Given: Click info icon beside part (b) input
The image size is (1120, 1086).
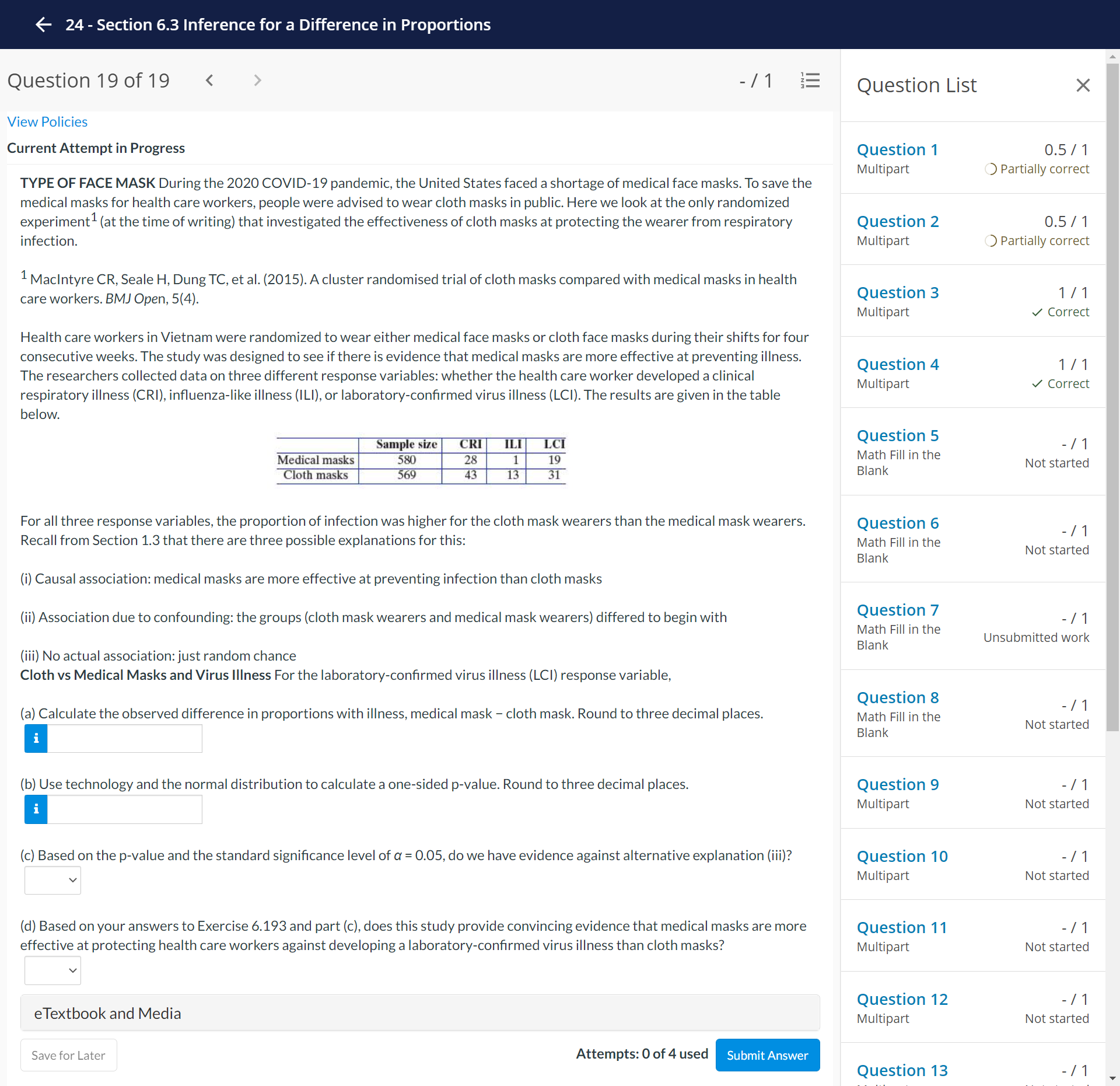Looking at the screenshot, I should (x=36, y=809).
